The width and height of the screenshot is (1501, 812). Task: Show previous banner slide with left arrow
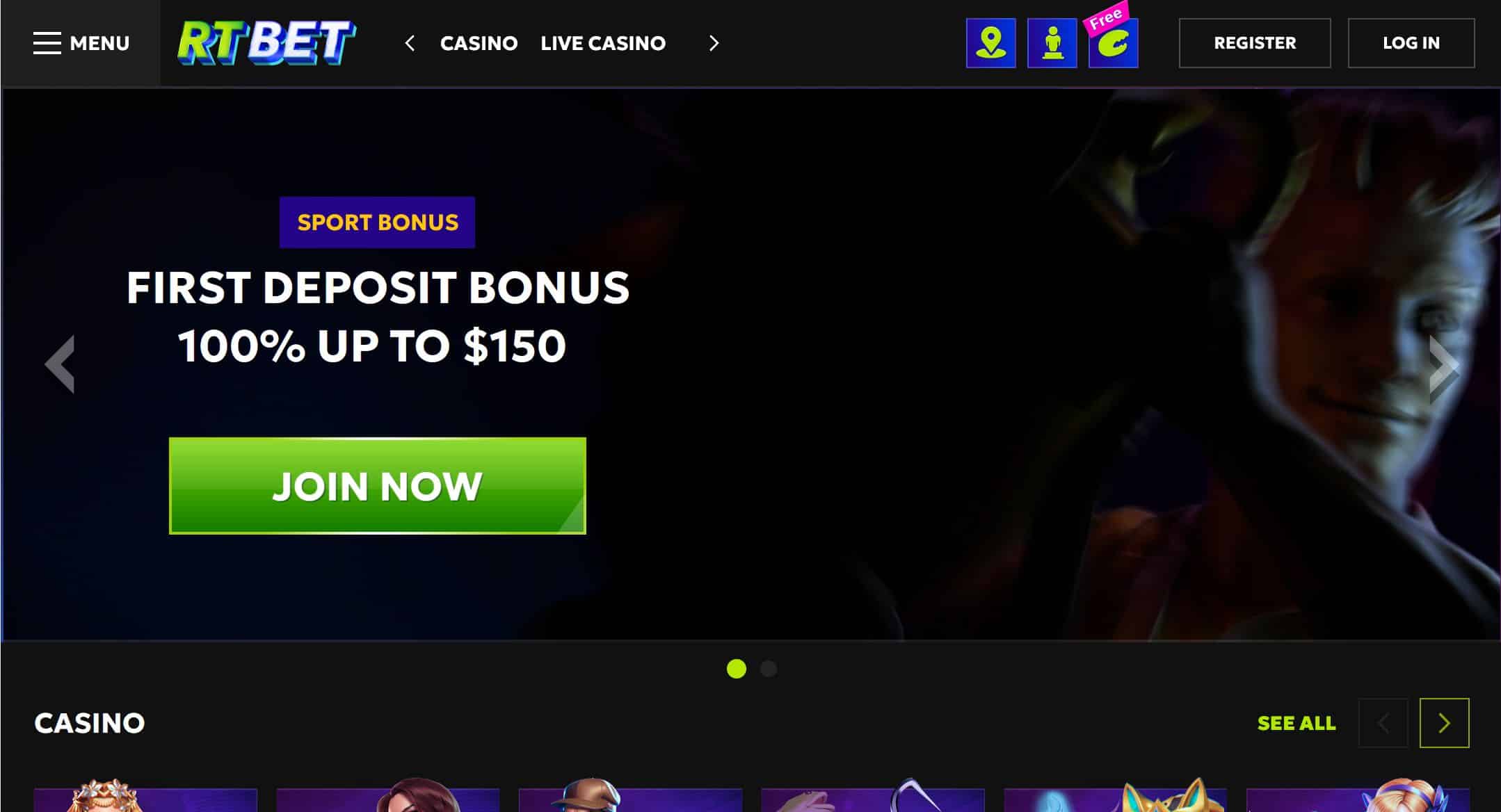point(60,364)
